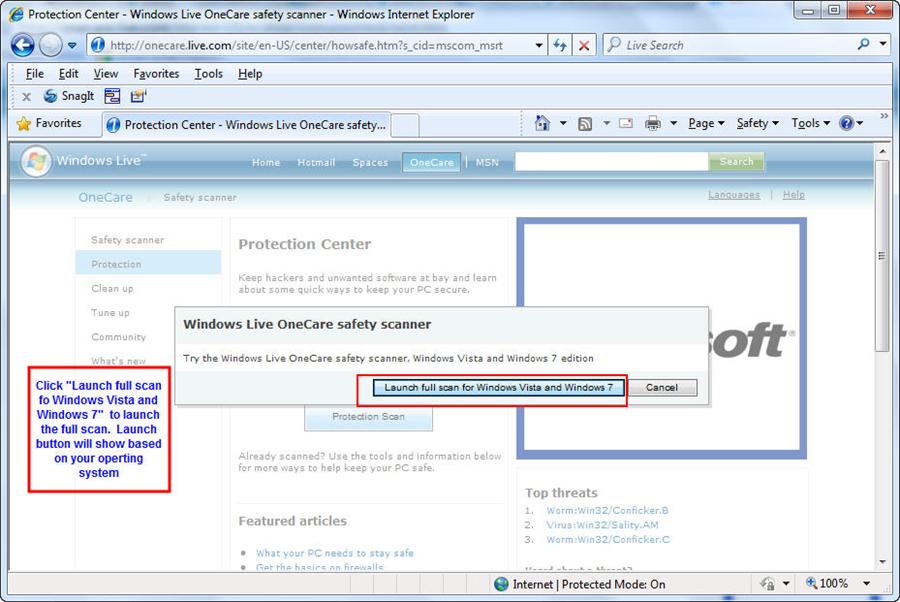Go back with the Back arrow button
This screenshot has height=602, width=900.
pyautogui.click(x=22, y=45)
